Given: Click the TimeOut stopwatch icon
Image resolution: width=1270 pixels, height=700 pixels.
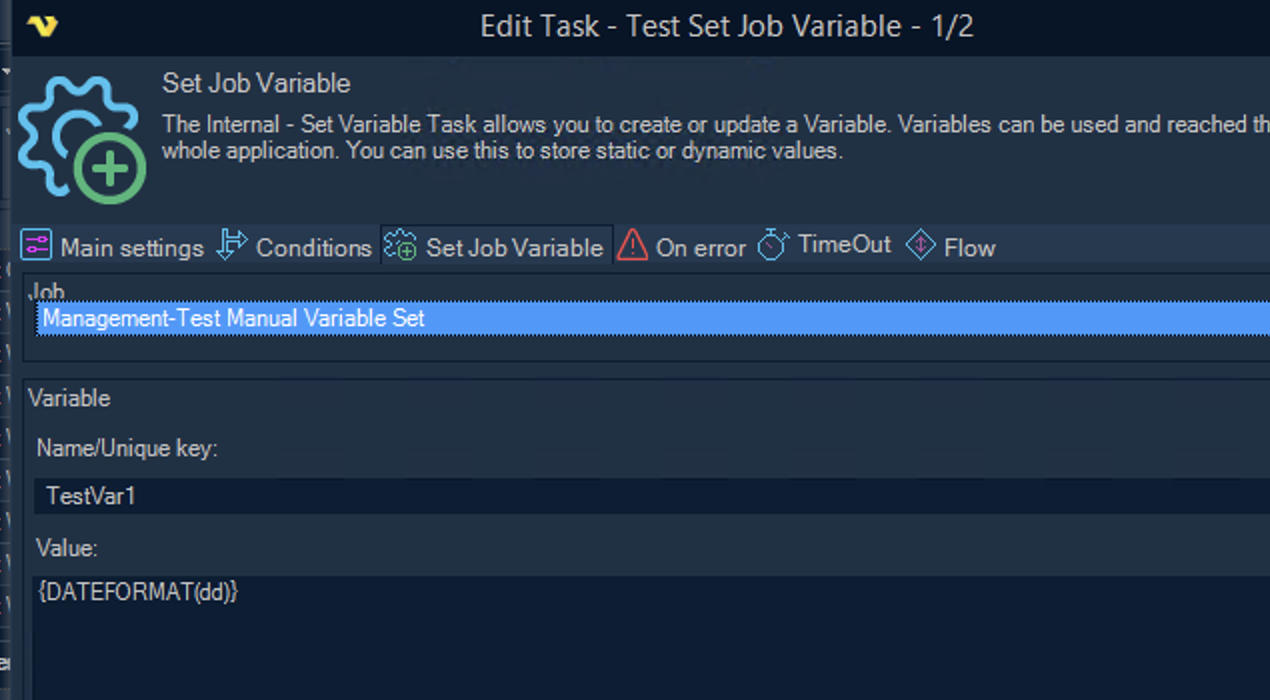Looking at the screenshot, I should click(x=773, y=244).
